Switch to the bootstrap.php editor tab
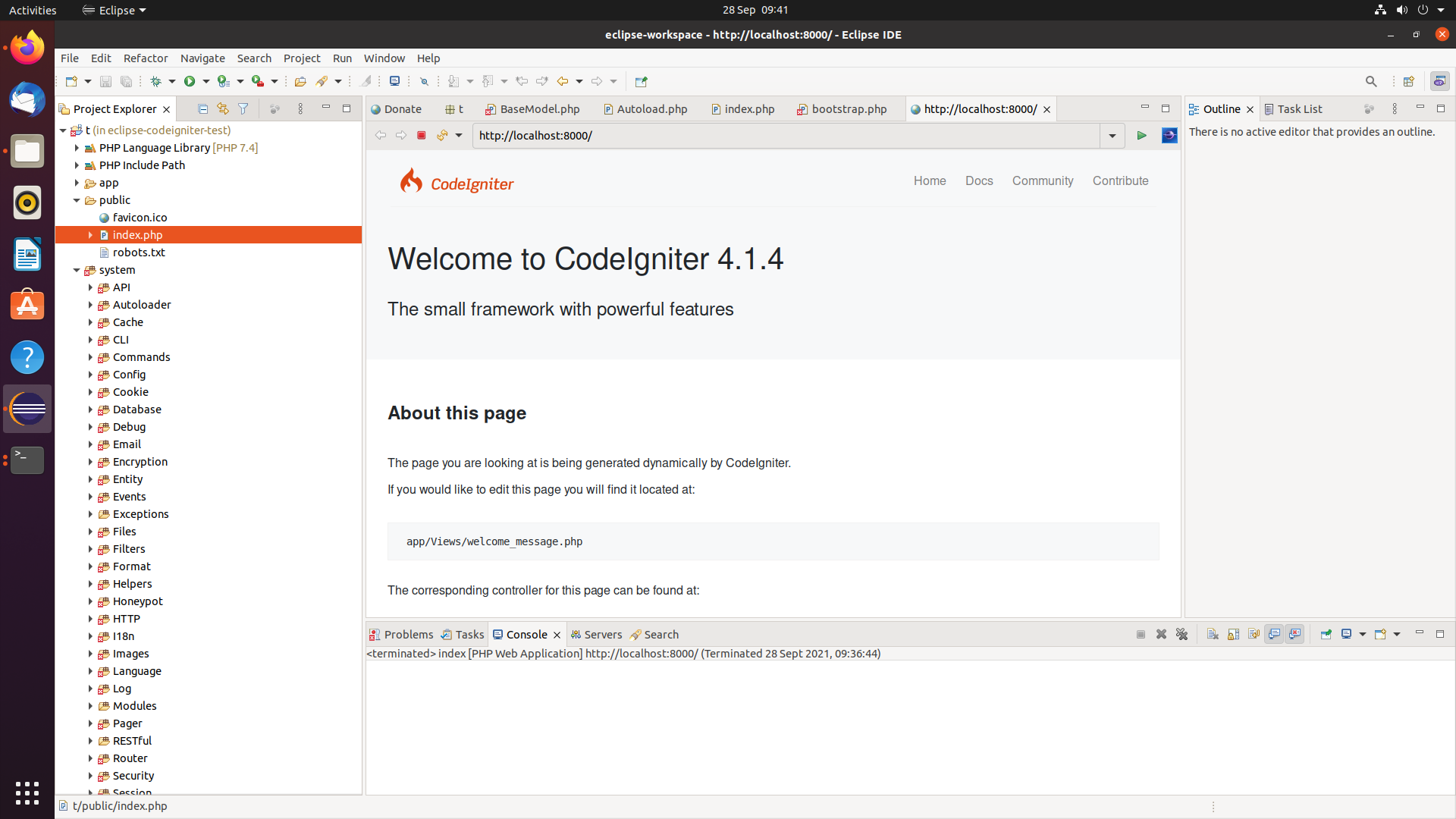Viewport: 1456px width, 819px height. tap(842, 108)
